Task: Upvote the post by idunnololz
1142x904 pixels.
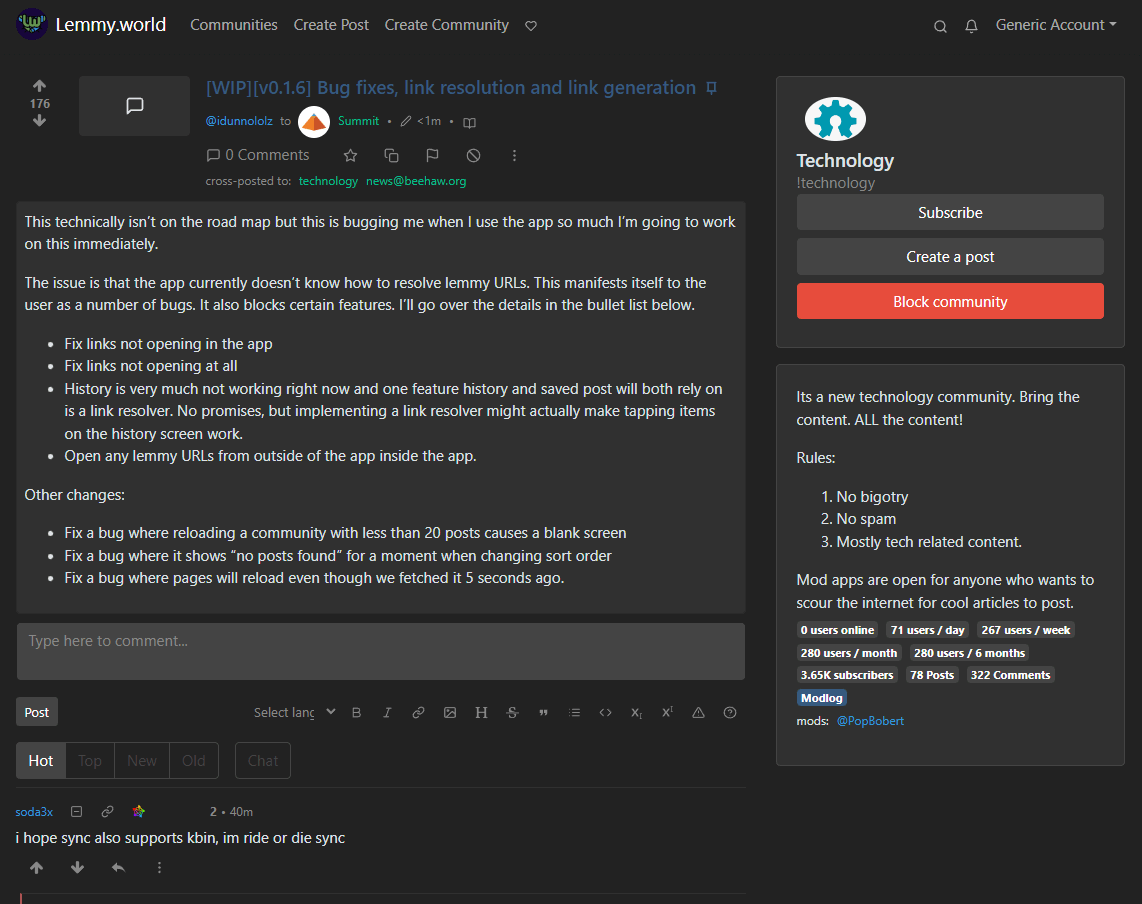Action: (39, 85)
